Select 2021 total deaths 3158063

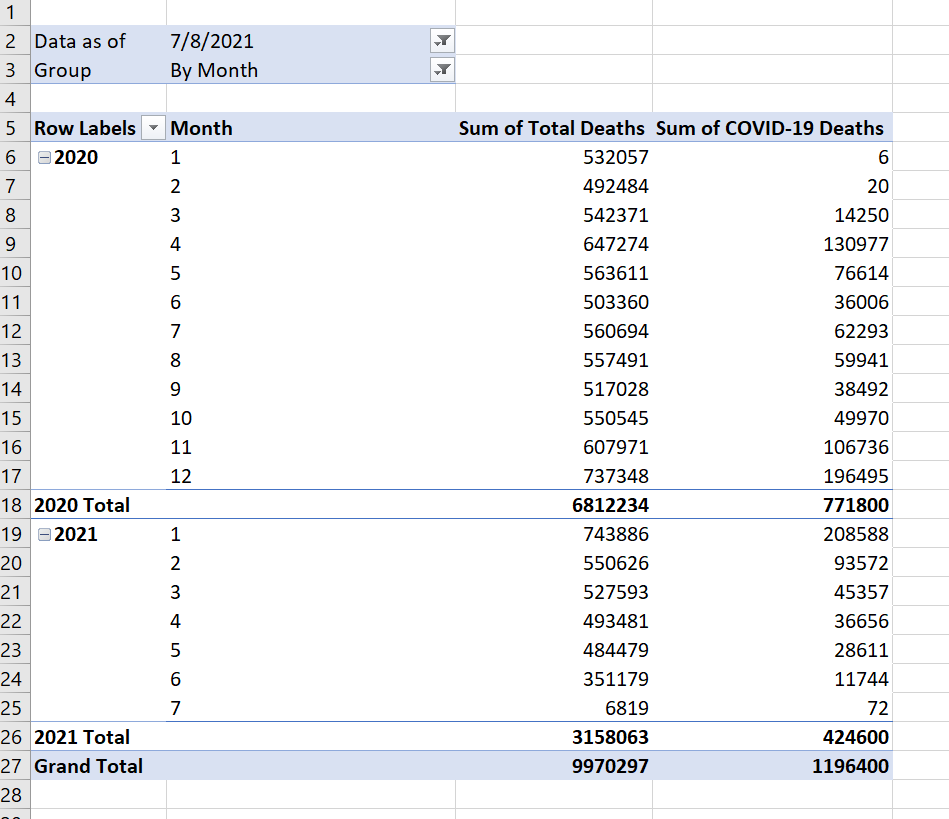point(554,737)
